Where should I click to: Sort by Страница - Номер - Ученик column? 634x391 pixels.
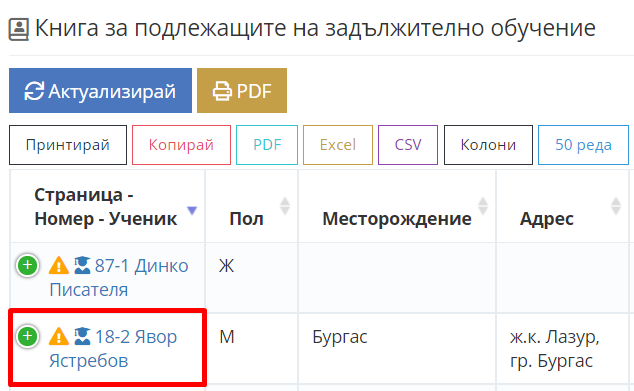click(x=108, y=207)
